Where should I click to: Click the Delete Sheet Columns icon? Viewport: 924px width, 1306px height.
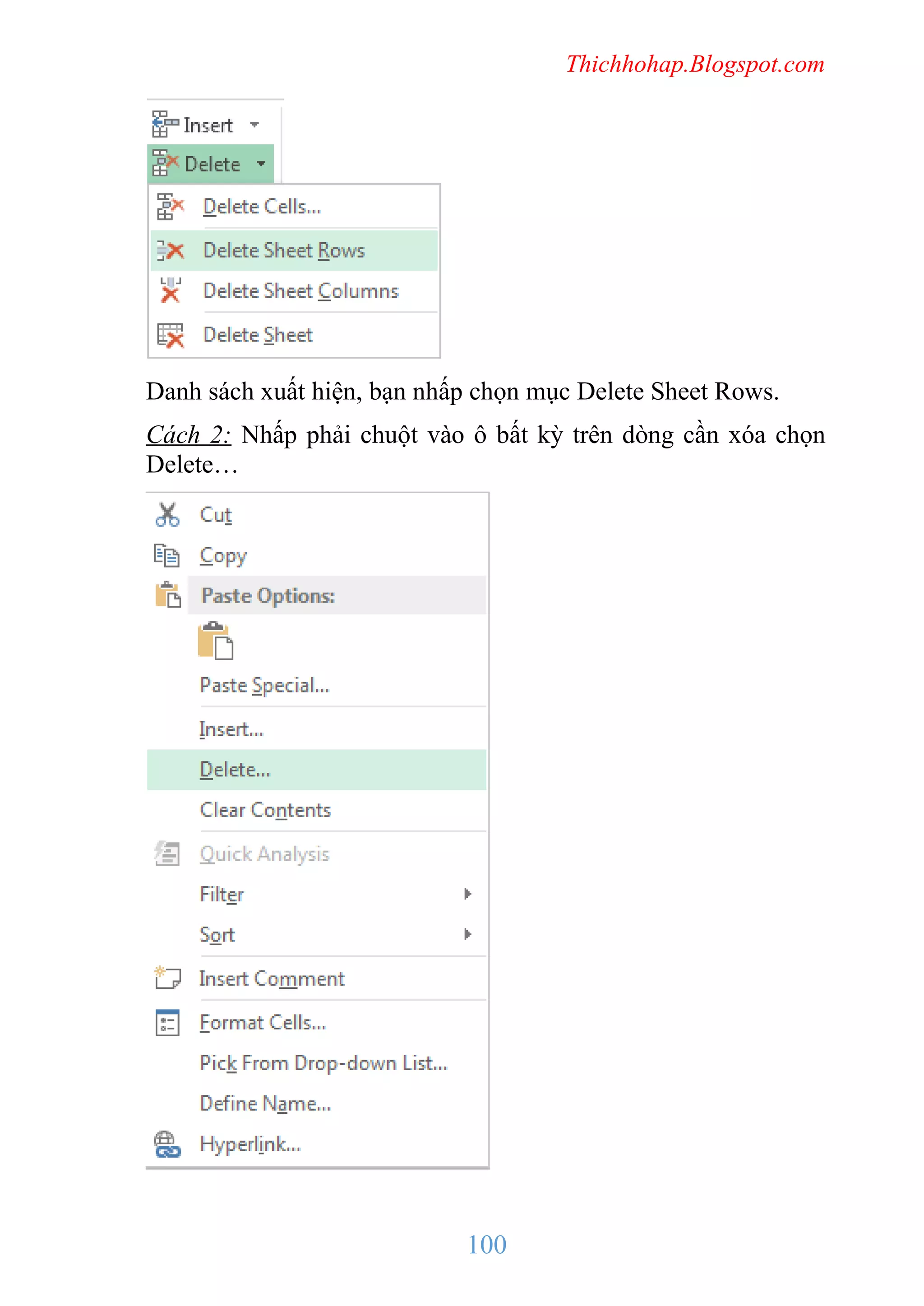[x=170, y=290]
